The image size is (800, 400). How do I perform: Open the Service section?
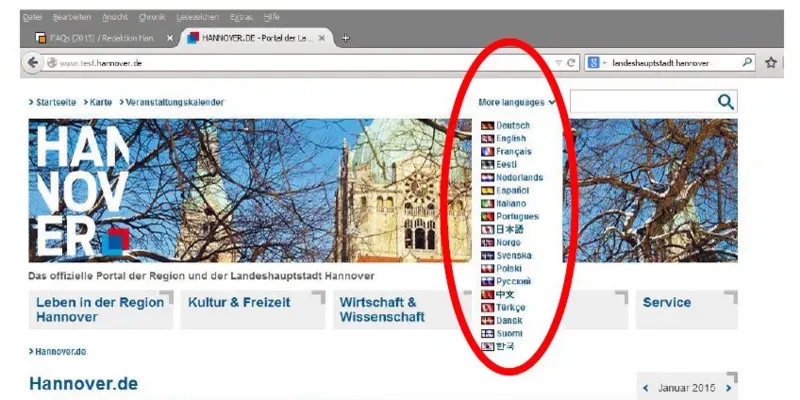(686, 310)
